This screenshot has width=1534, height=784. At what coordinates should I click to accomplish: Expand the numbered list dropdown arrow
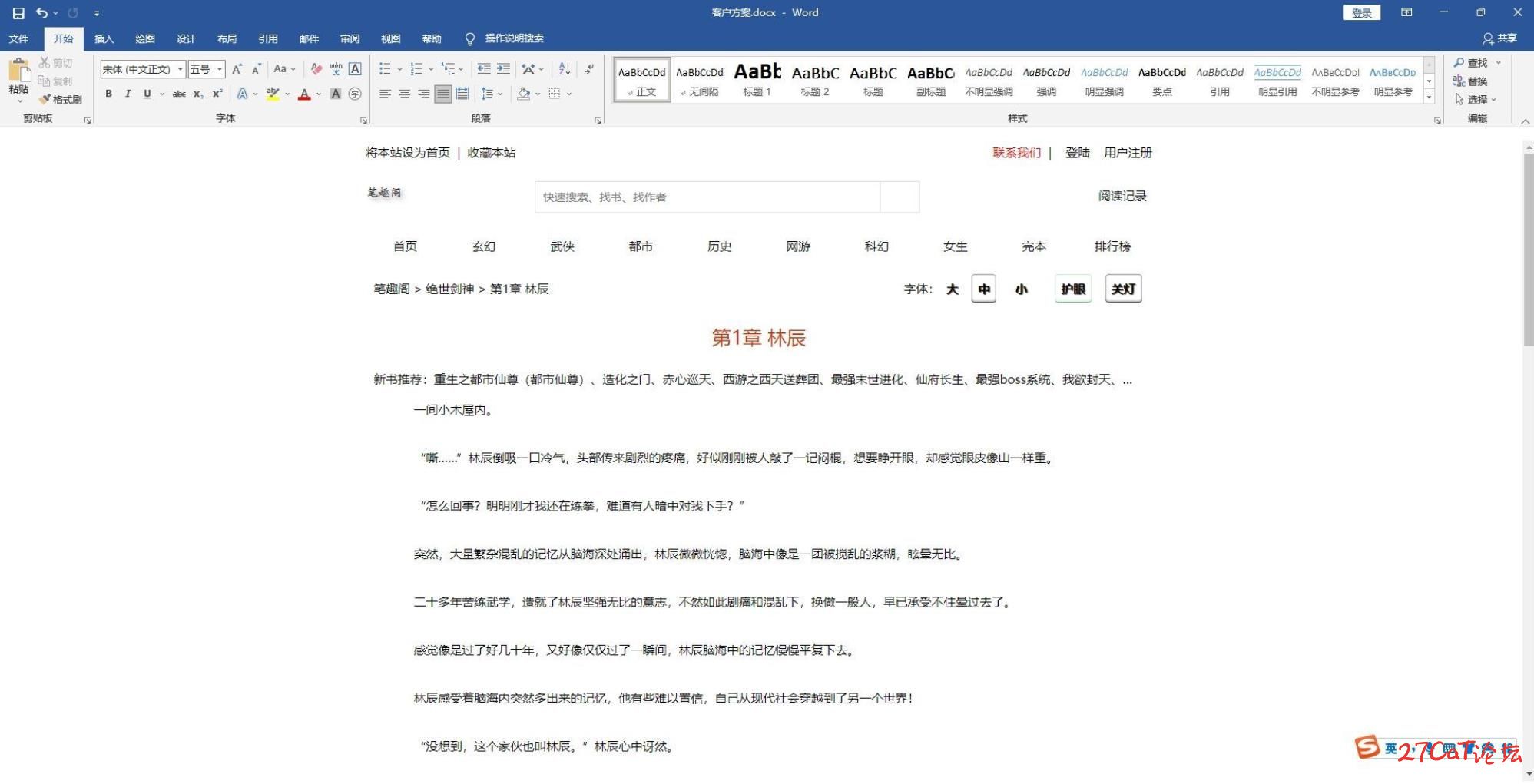[431, 69]
